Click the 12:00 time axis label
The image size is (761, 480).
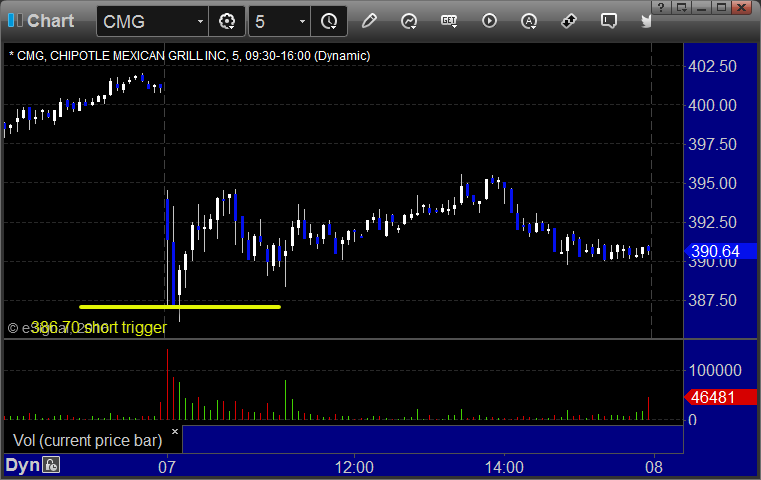click(354, 467)
